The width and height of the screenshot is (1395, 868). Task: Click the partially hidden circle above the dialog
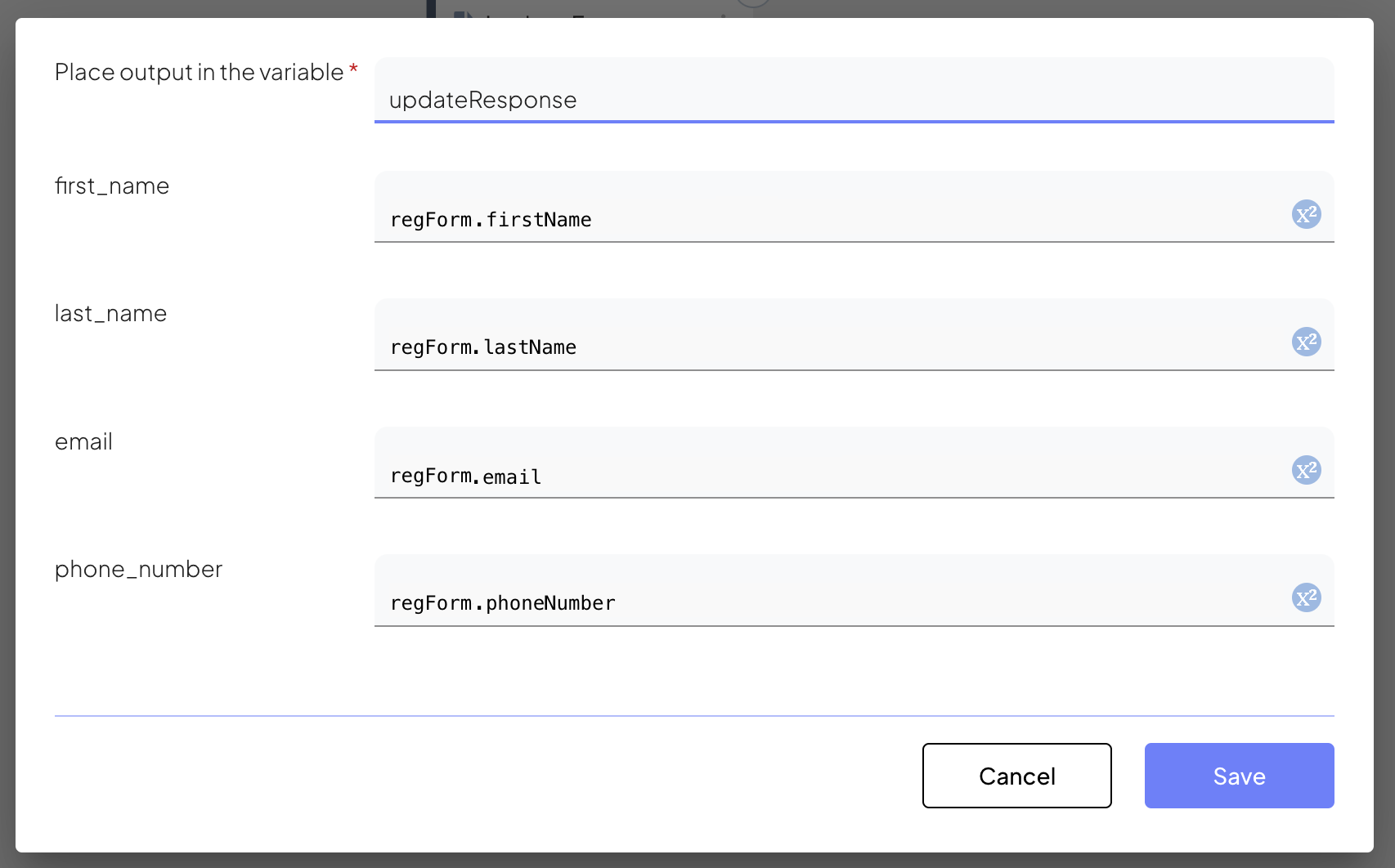(x=752, y=4)
